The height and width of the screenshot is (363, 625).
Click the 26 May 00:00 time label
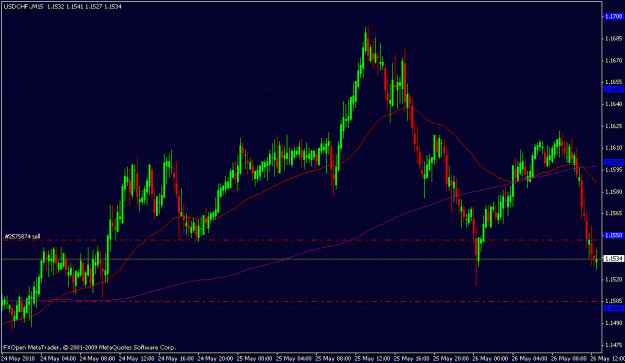click(x=491, y=359)
